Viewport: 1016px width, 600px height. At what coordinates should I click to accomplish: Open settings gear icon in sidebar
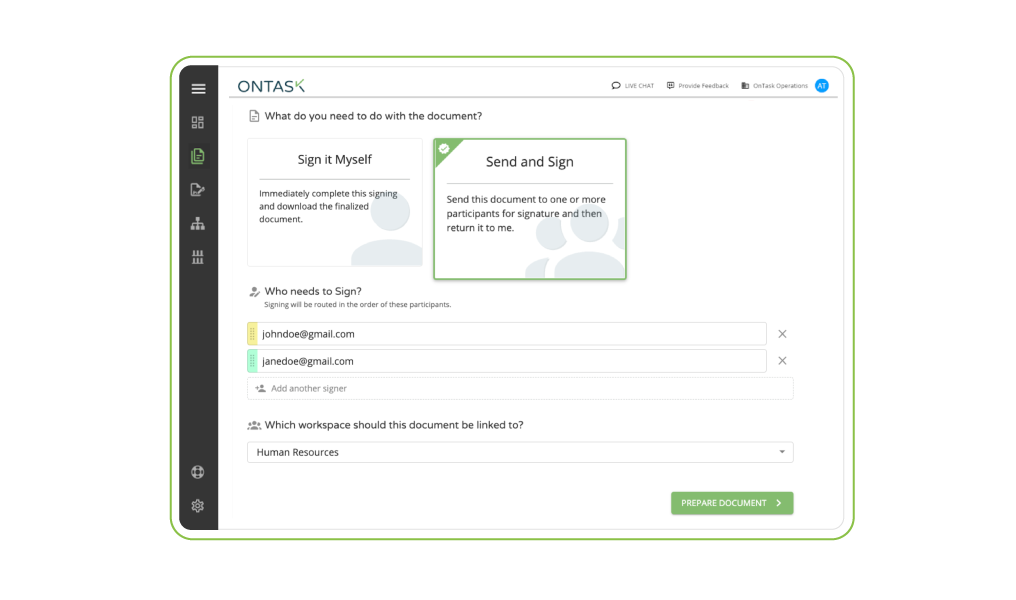tap(198, 505)
